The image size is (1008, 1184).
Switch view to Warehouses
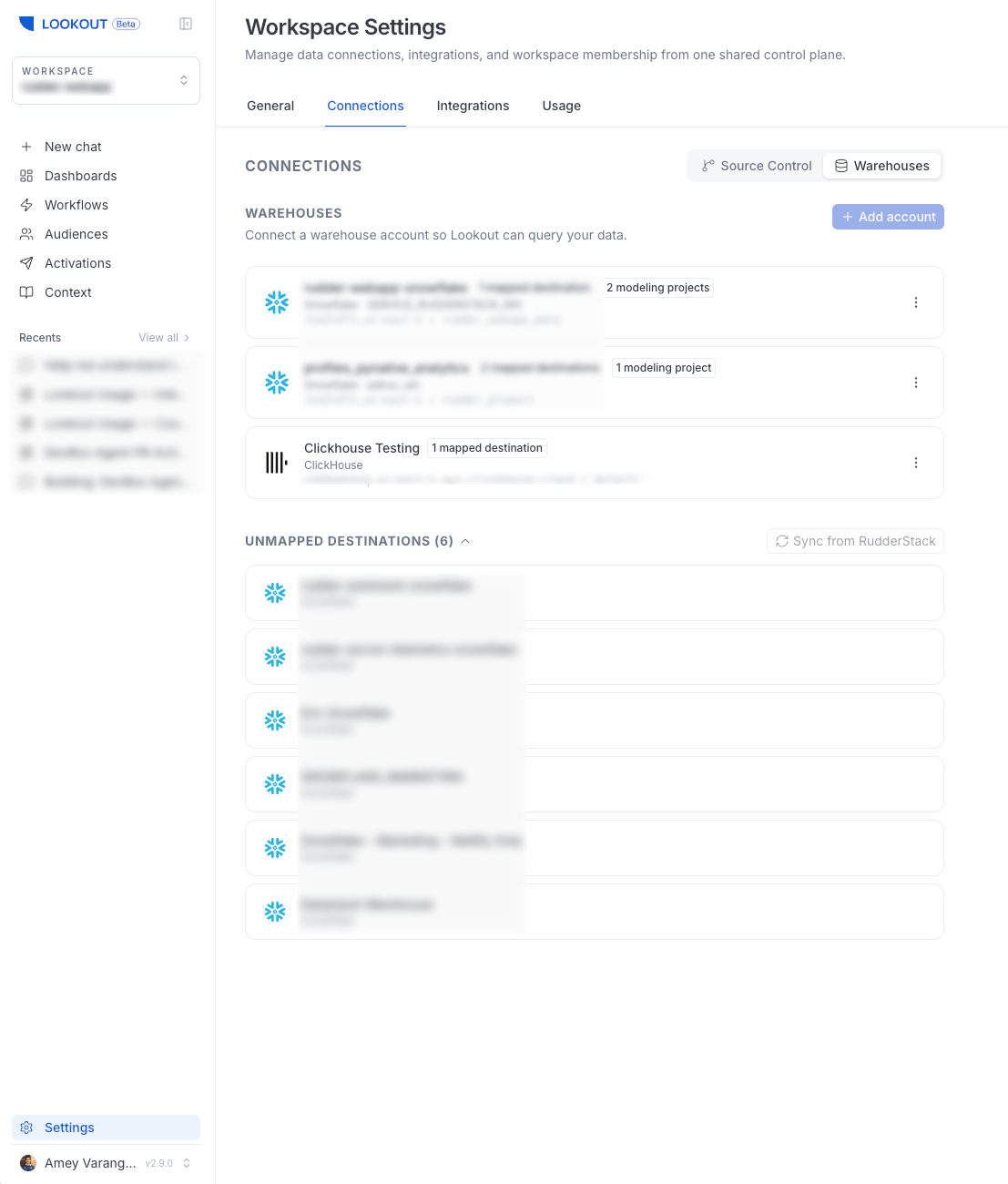(x=882, y=166)
